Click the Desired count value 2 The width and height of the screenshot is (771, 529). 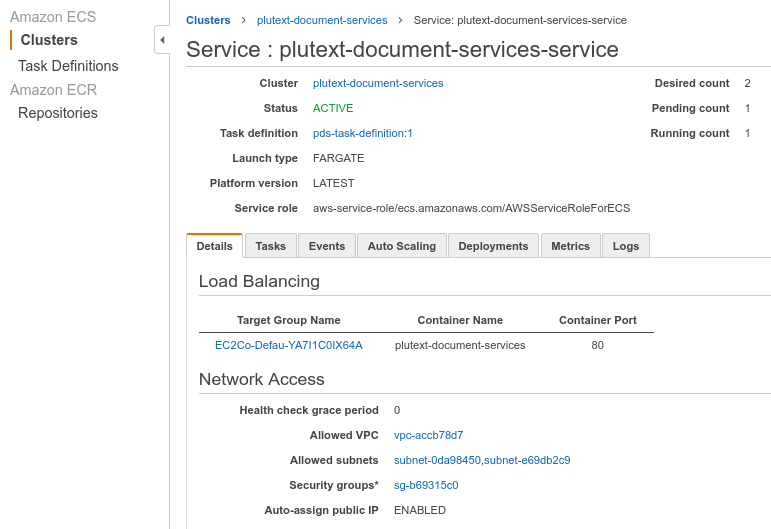click(747, 83)
